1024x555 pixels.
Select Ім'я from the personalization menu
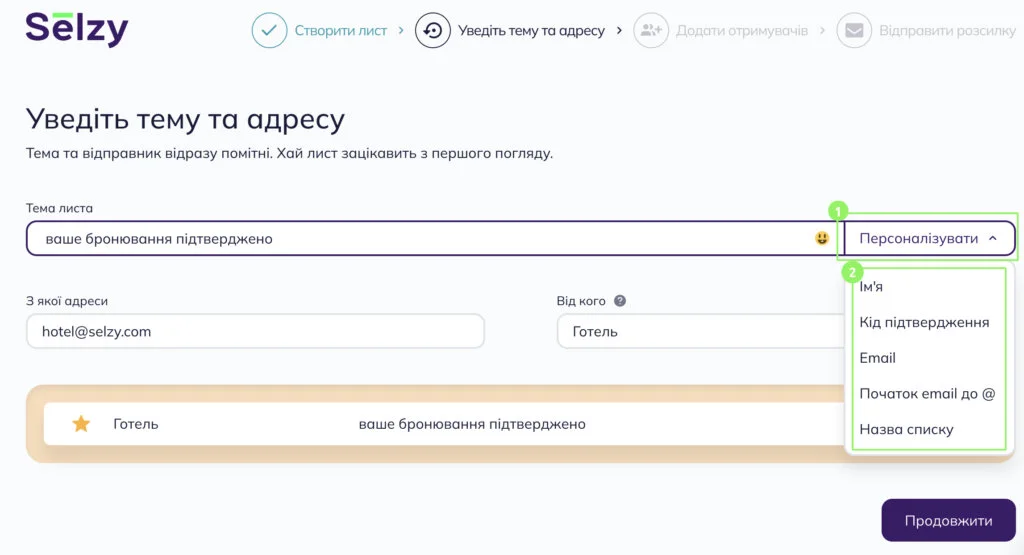871,287
